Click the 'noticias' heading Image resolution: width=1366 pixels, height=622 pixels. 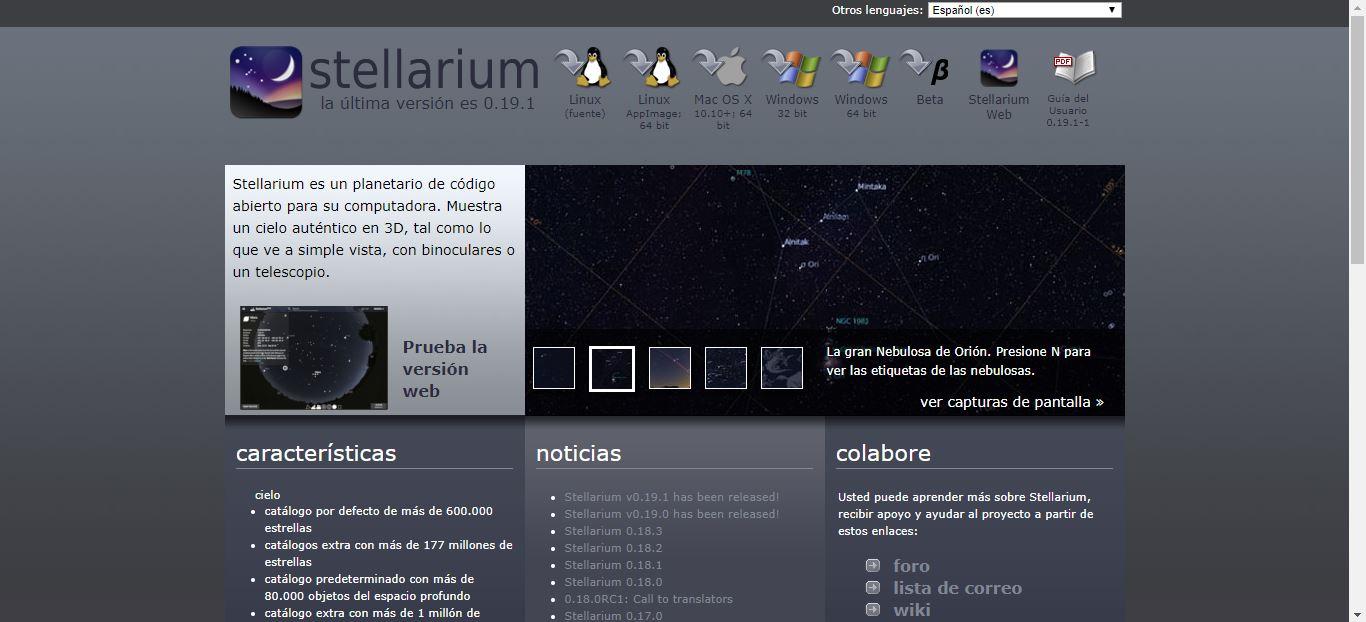578,453
